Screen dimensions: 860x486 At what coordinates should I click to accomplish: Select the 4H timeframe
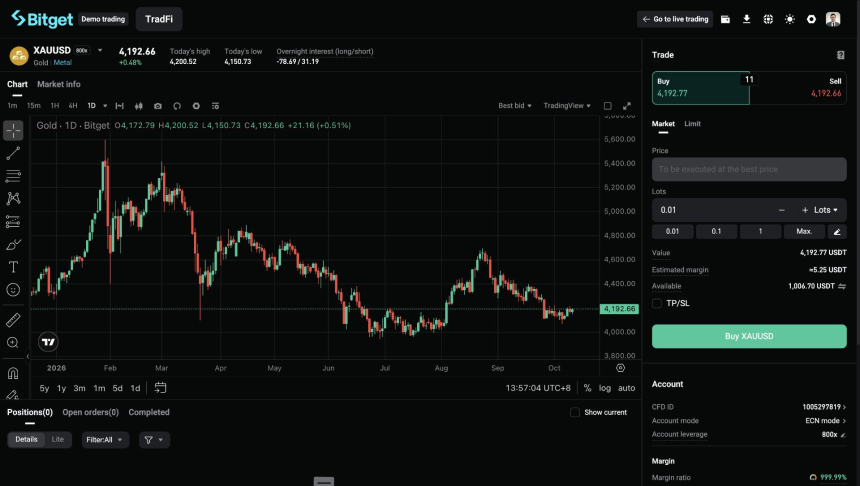coord(73,106)
